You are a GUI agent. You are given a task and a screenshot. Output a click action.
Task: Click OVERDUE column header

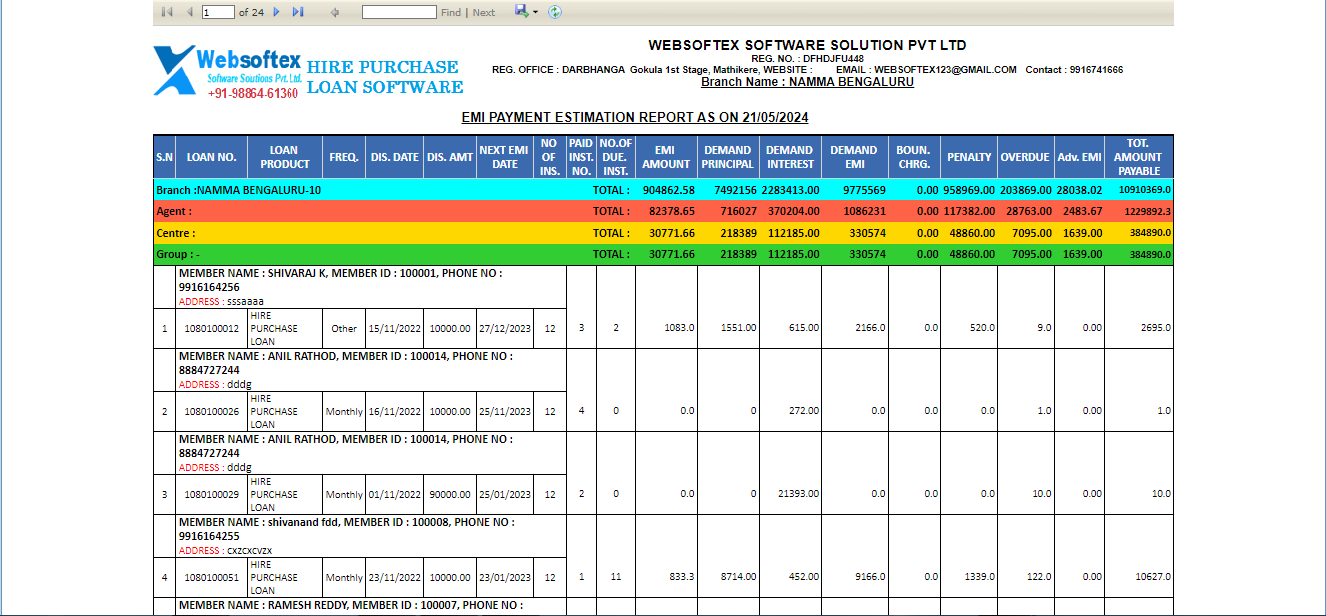point(1025,157)
